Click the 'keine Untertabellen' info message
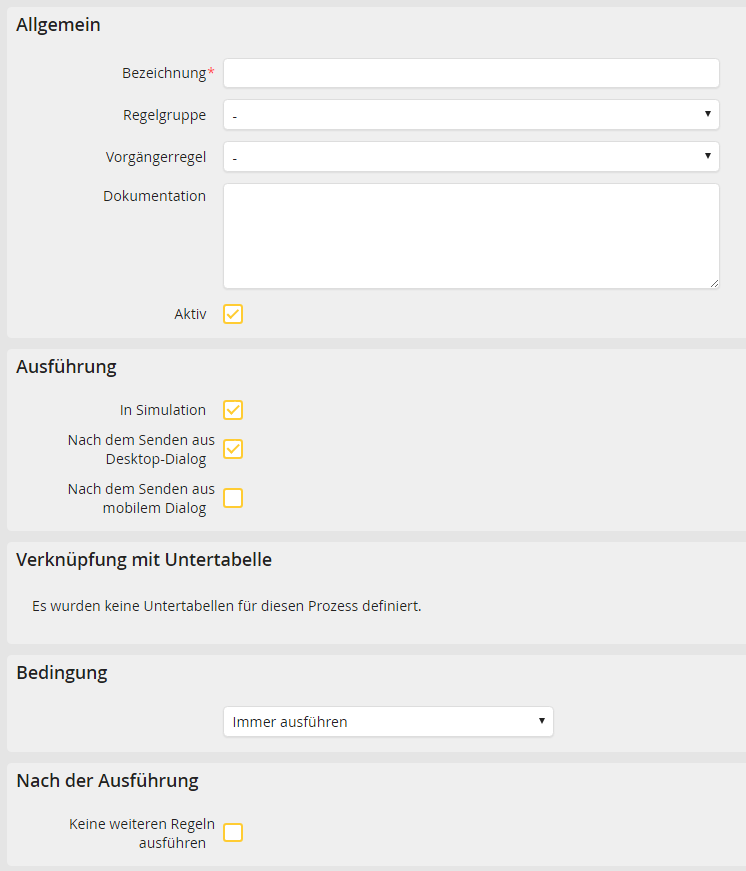 (226, 606)
